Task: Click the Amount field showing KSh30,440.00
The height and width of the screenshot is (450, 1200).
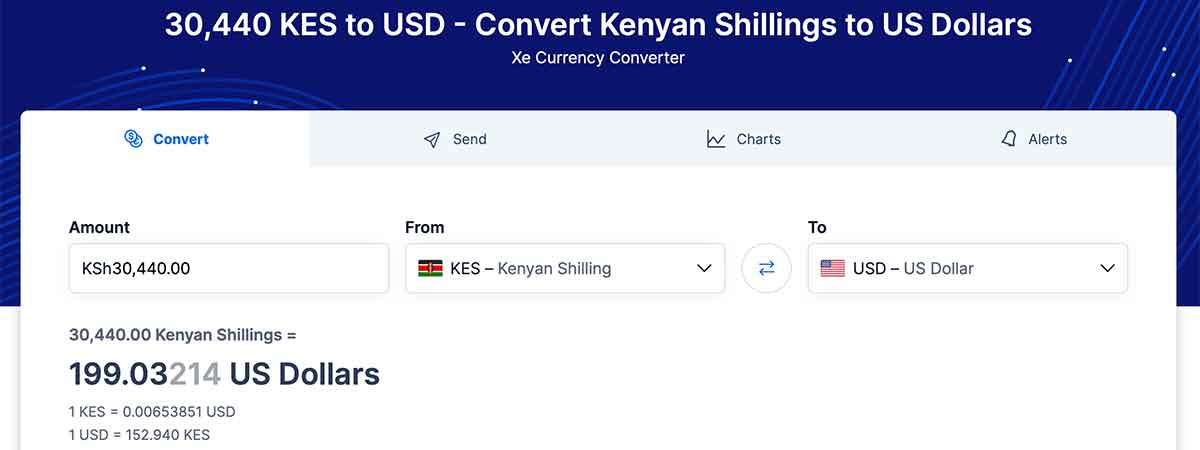Action: [229, 268]
